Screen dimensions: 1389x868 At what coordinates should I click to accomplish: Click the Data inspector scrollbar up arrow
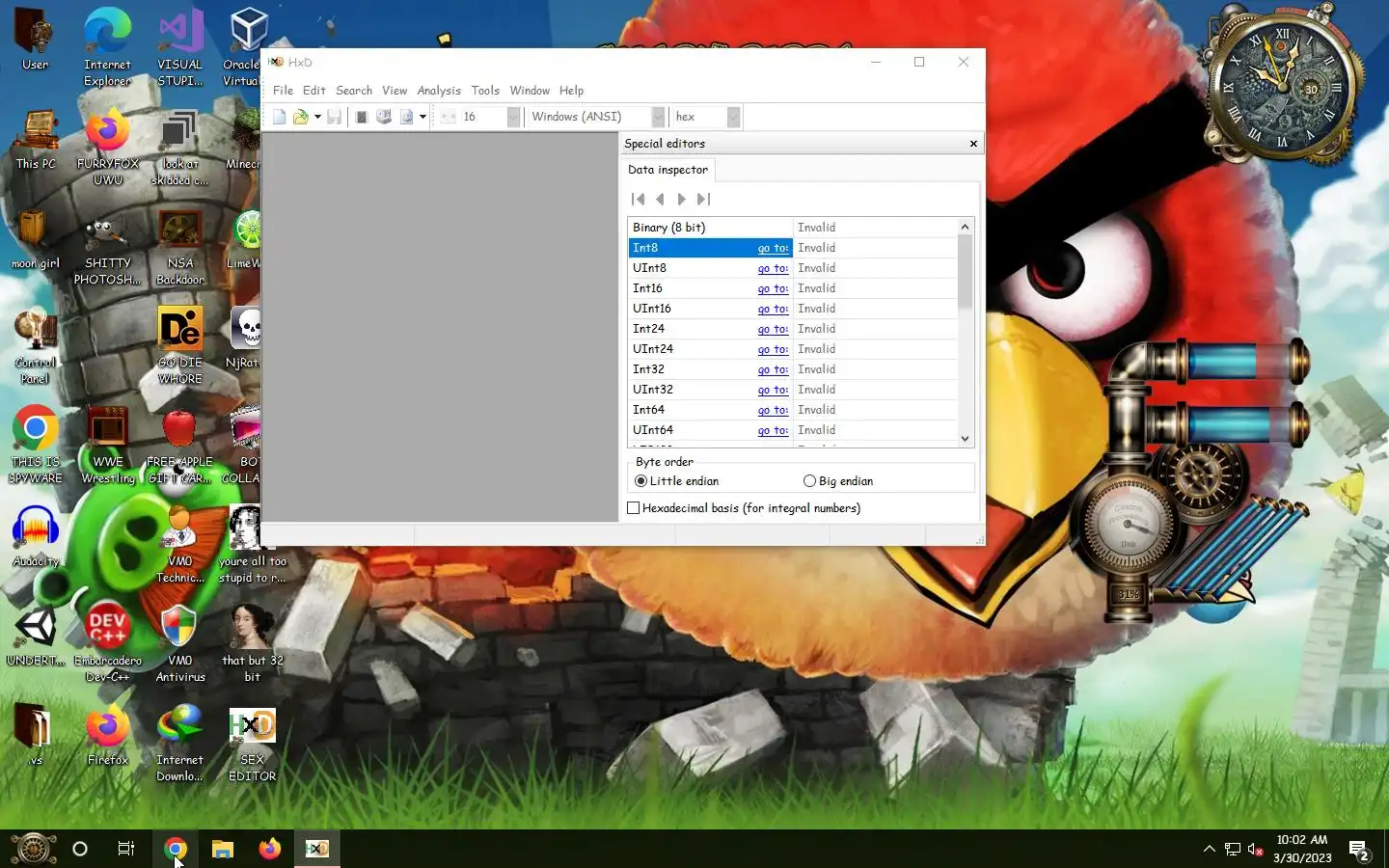pos(965,227)
